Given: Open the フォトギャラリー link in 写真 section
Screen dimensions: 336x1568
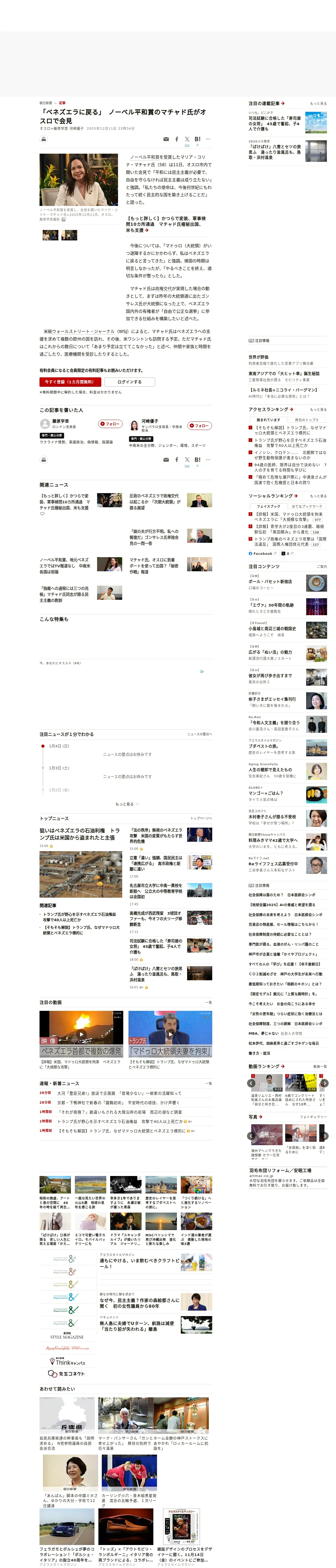Looking at the screenshot, I should (x=314, y=1117).
